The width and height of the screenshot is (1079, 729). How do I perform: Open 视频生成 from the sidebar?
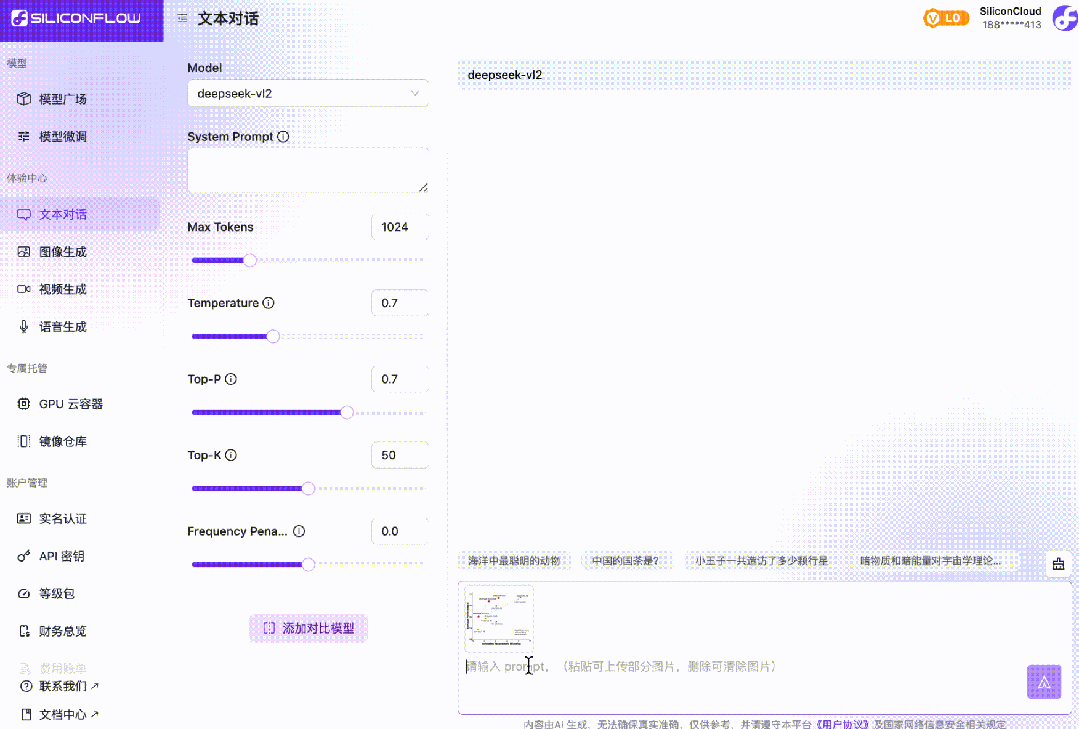click(60, 288)
